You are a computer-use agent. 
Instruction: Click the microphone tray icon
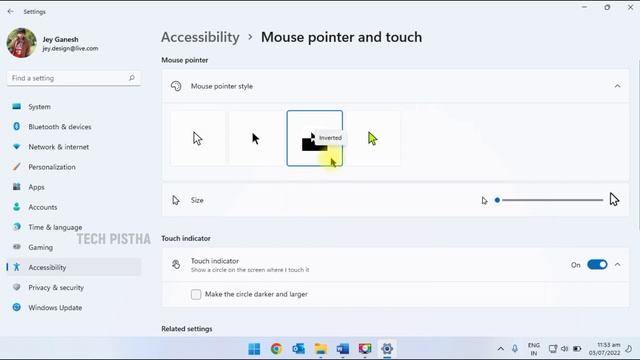pyautogui.click(x=515, y=349)
